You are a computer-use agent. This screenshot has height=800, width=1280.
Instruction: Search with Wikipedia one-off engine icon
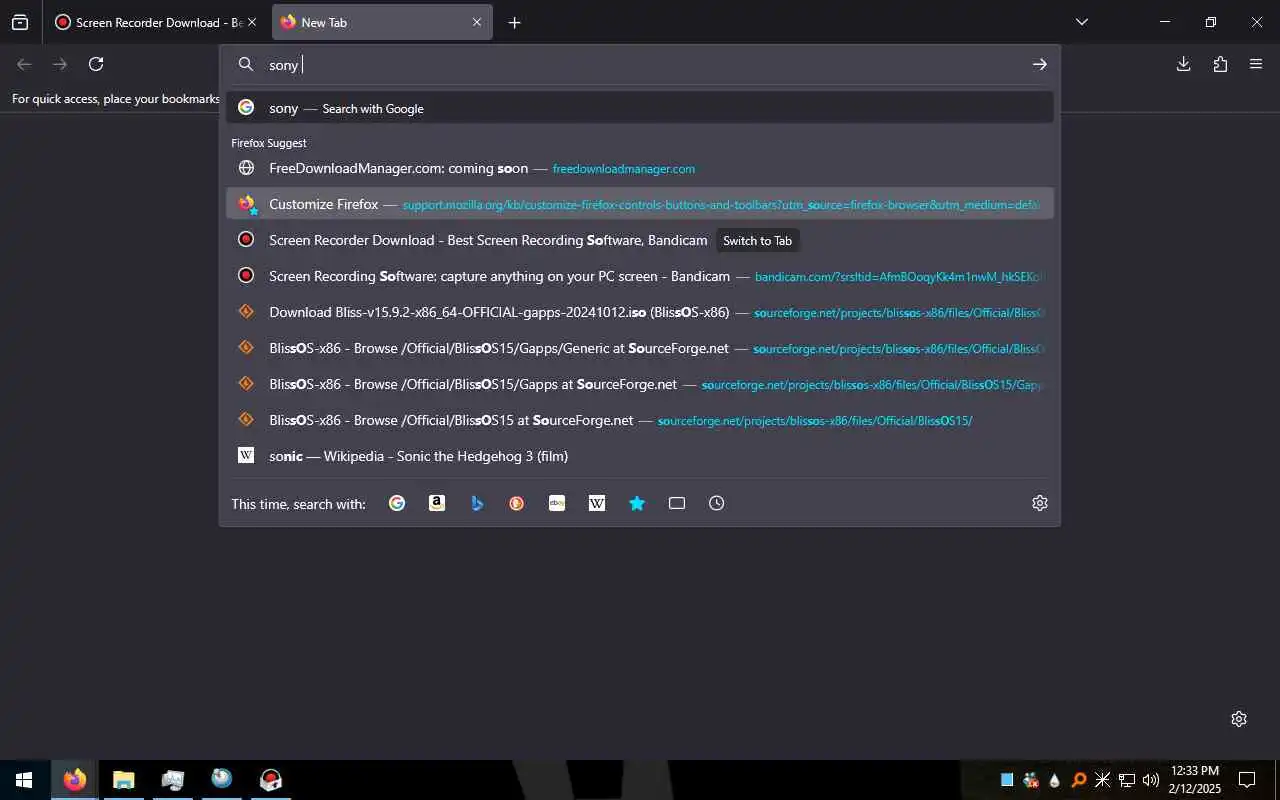[597, 503]
